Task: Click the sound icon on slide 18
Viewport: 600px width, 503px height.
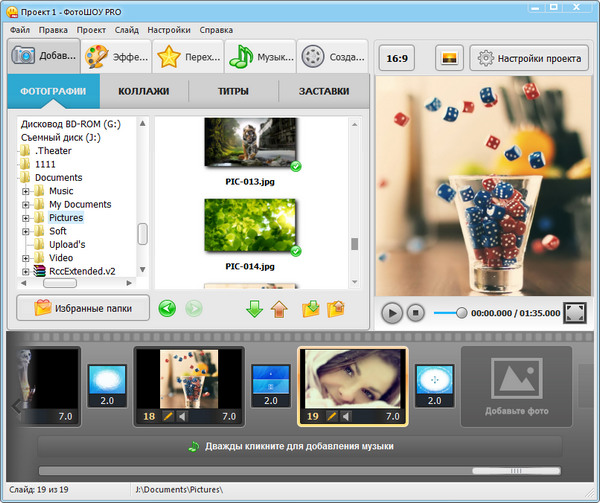Action: click(x=183, y=416)
